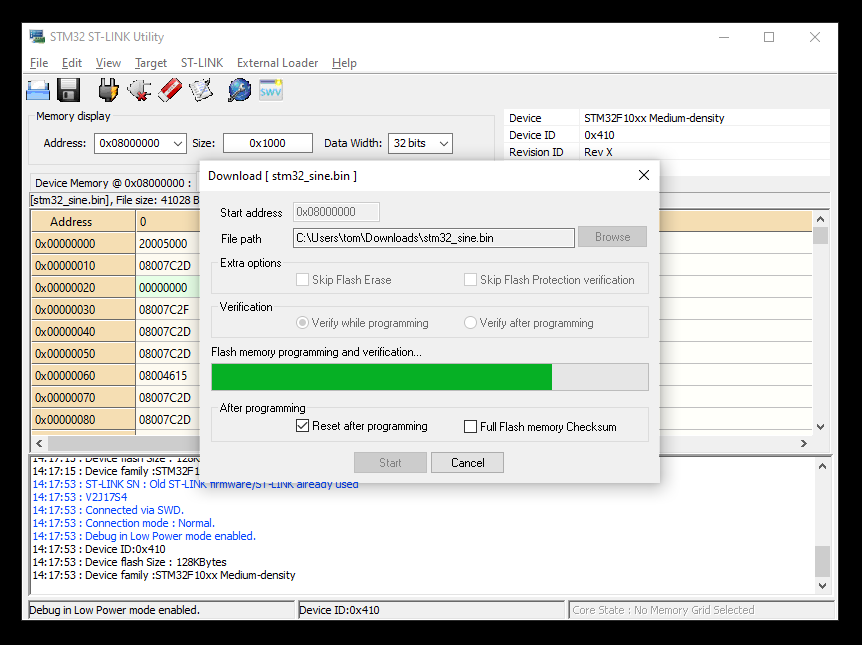862x645 pixels.
Task: Click the Address column header
Action: click(83, 222)
